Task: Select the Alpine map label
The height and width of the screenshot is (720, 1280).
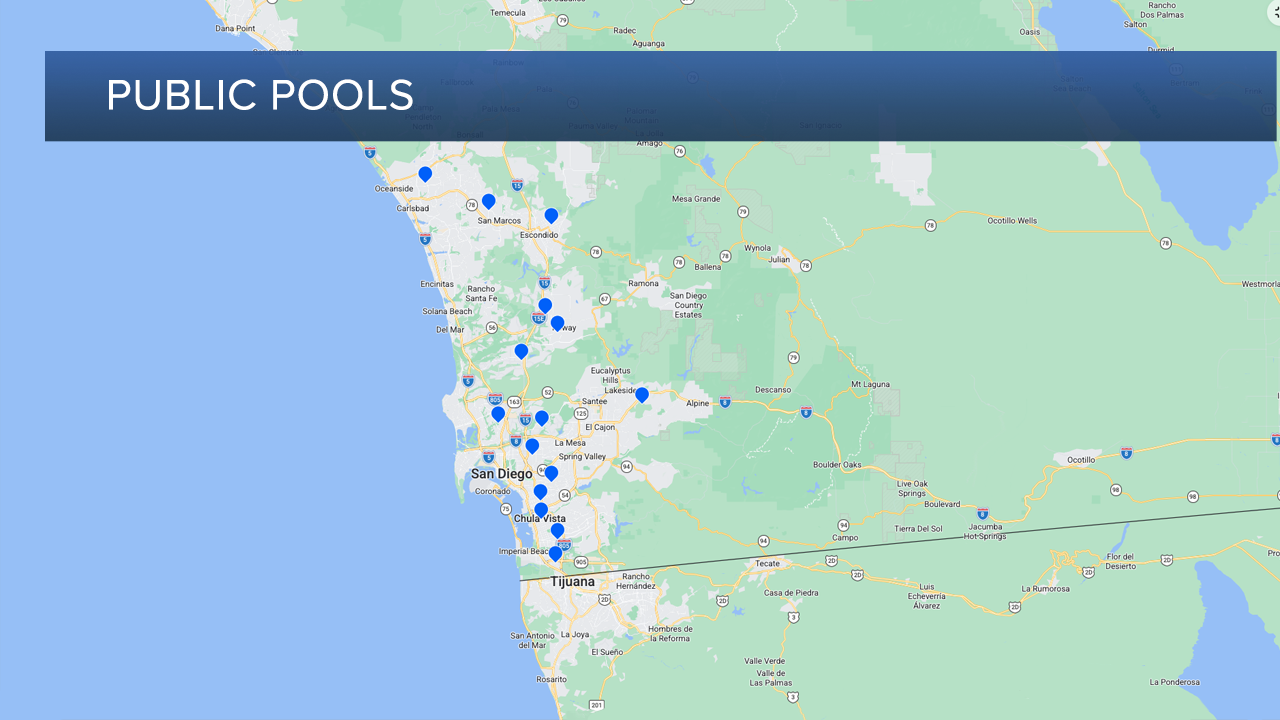Action: tap(697, 403)
